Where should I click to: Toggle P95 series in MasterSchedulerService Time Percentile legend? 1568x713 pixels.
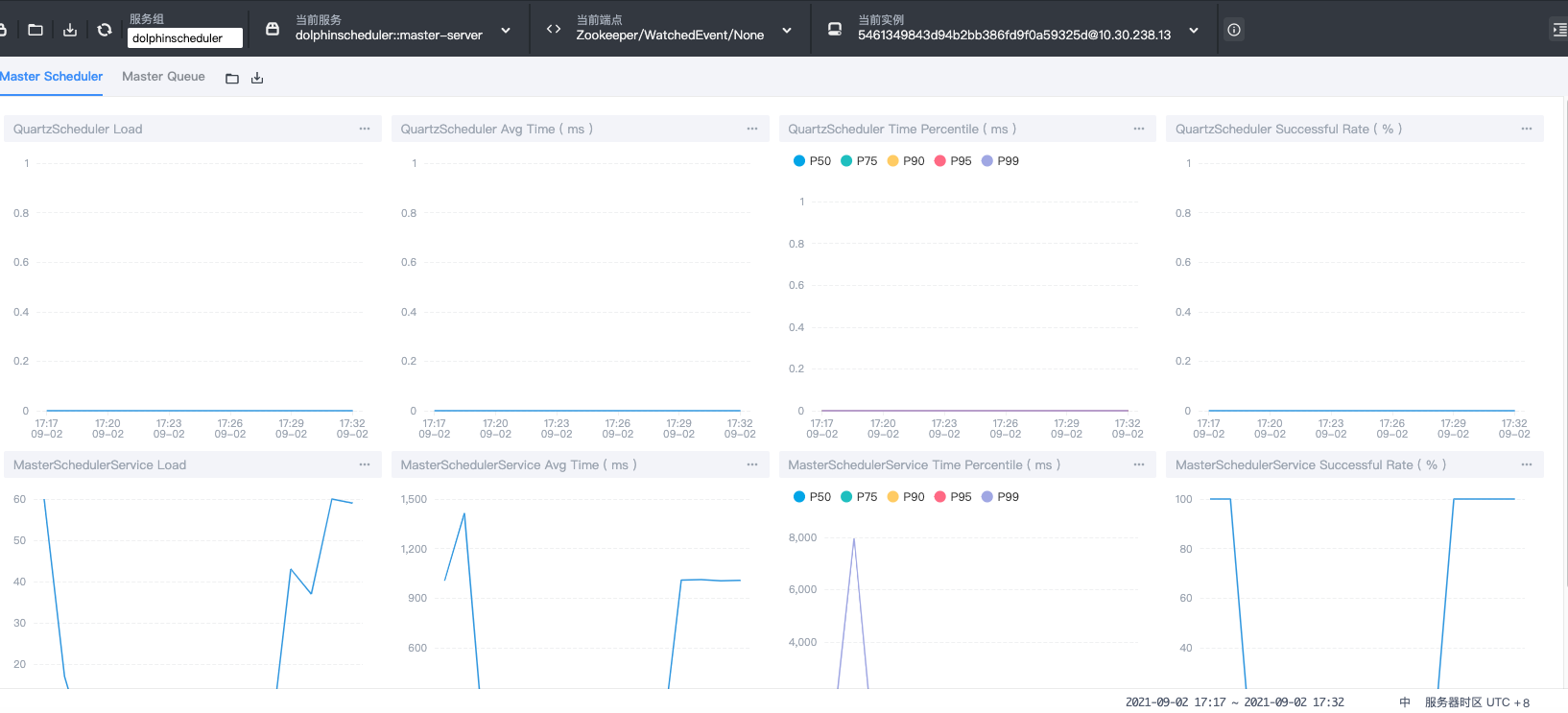coord(953,497)
